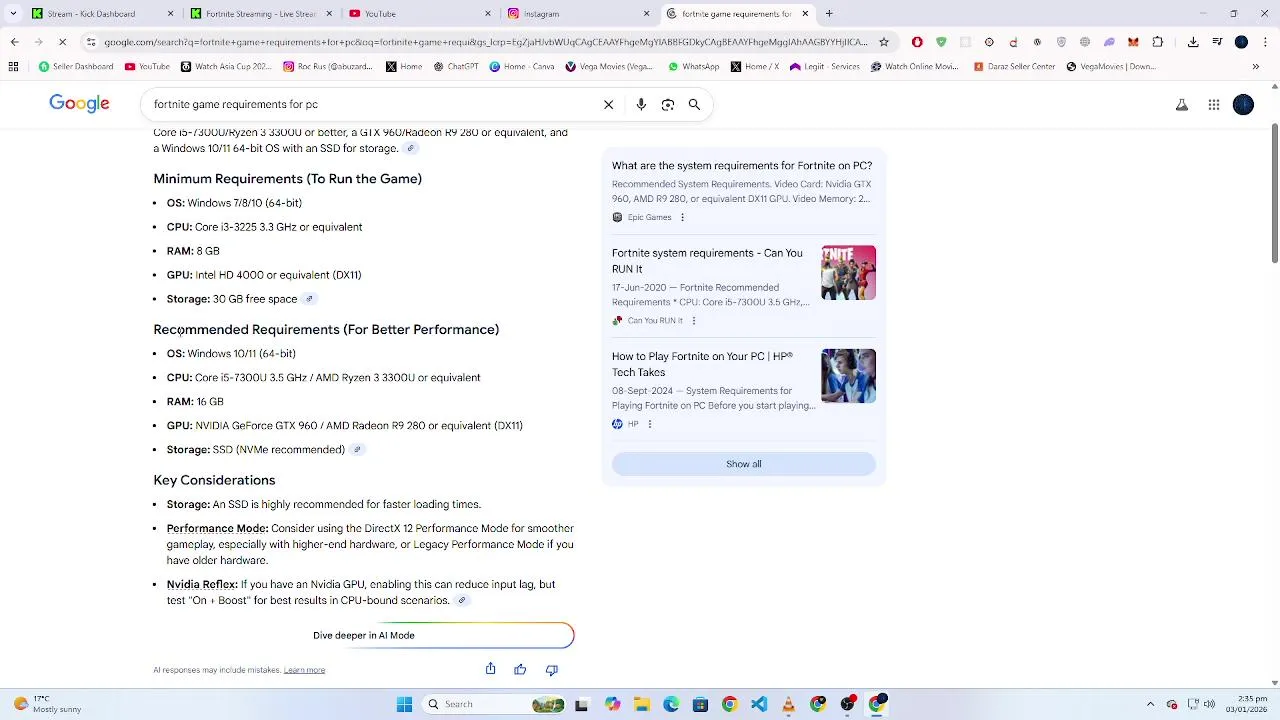Open Home - Canva bookmark
Screen dimensions: 1280x720
click(522, 66)
